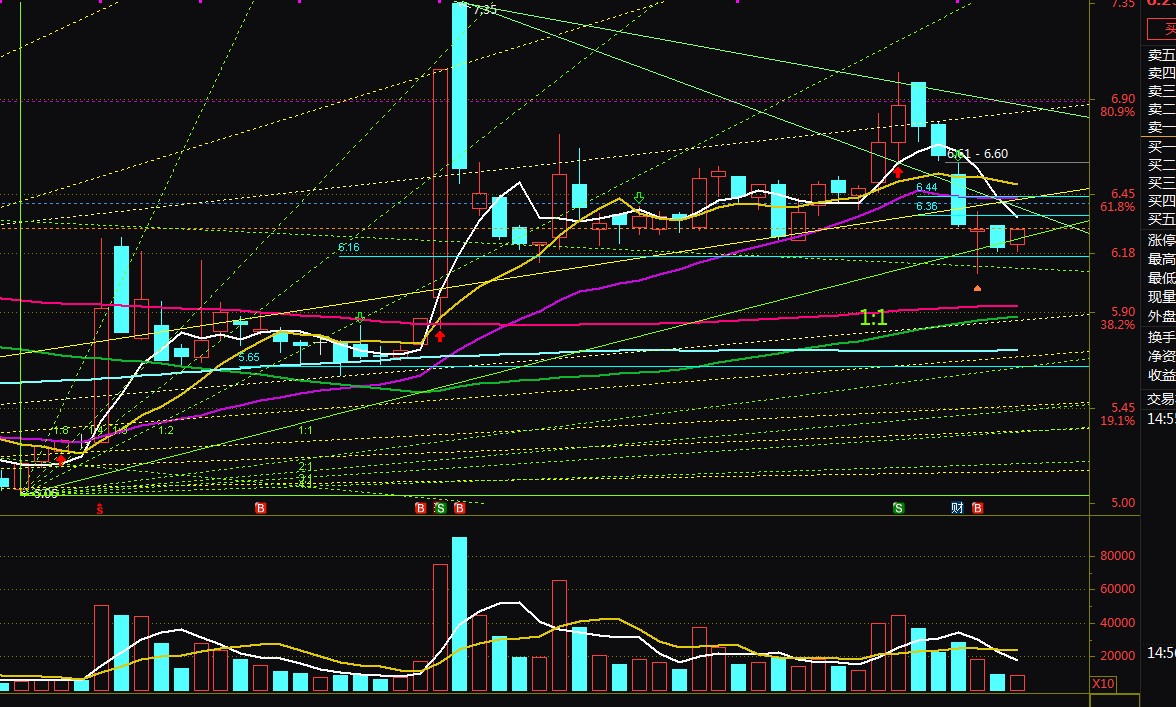Click the 最低 daily low row
The image size is (1176, 707).
[1161, 278]
